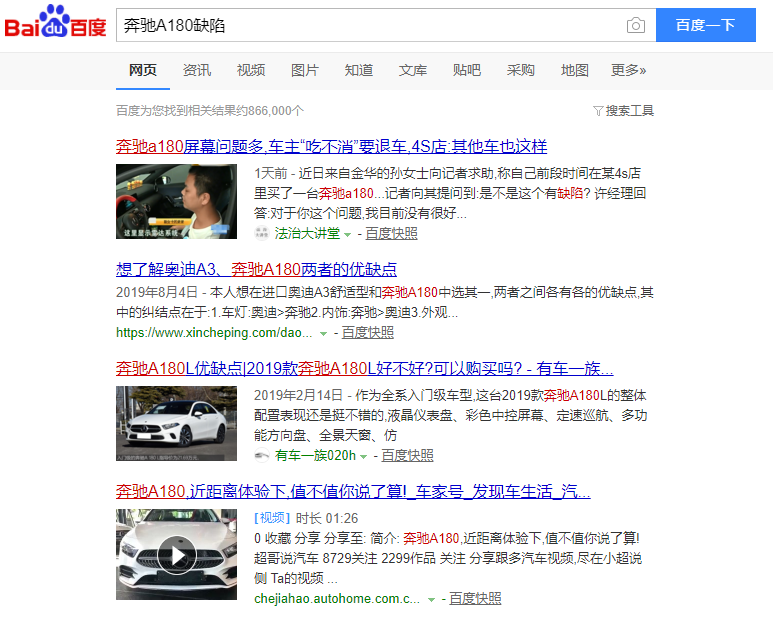This screenshot has height=618, width=773.
Task: Expand dropdown arrow beside 法治大讲堂
Action: tap(348, 235)
